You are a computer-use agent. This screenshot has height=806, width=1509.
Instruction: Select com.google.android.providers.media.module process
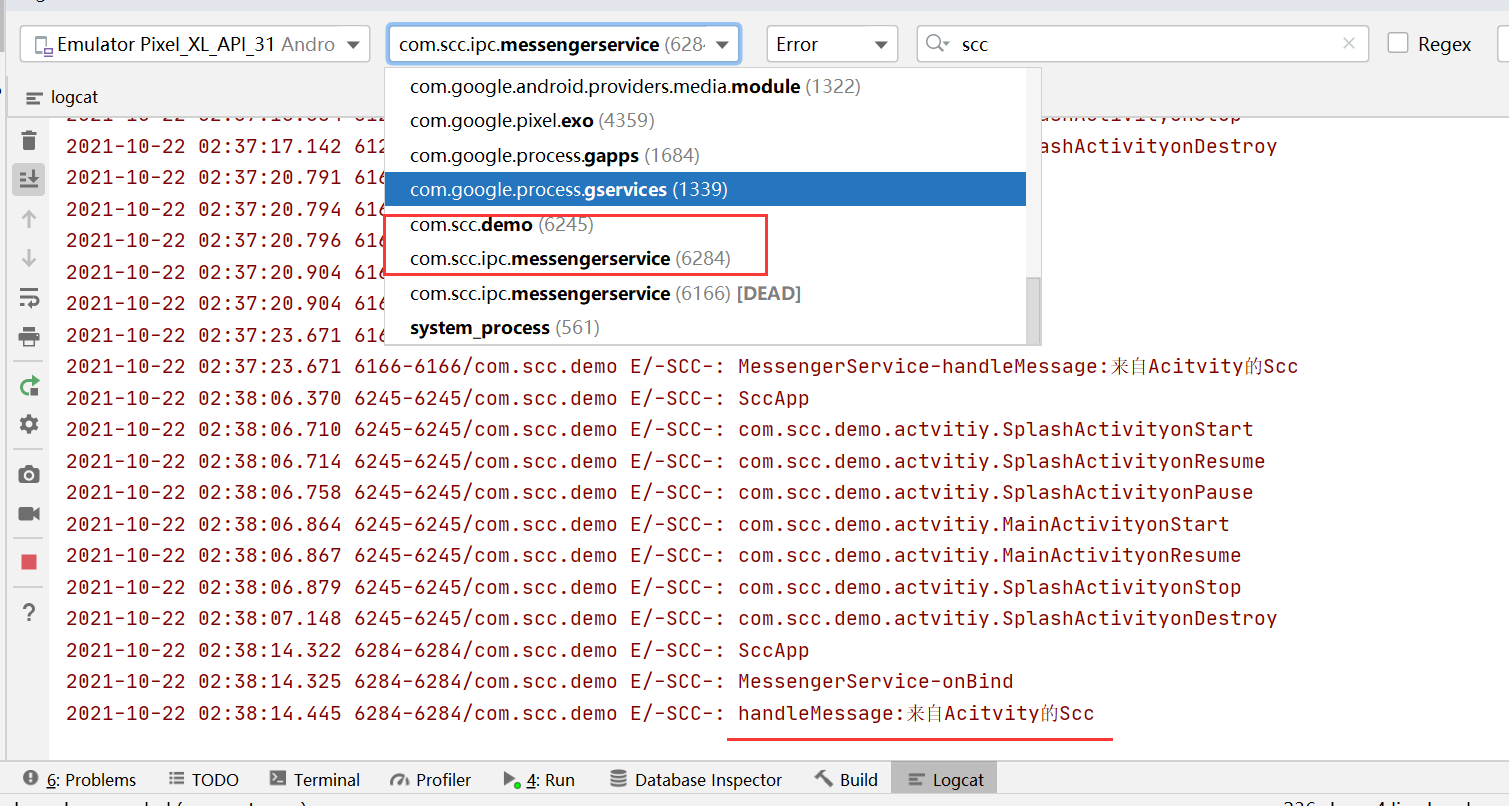click(705, 87)
